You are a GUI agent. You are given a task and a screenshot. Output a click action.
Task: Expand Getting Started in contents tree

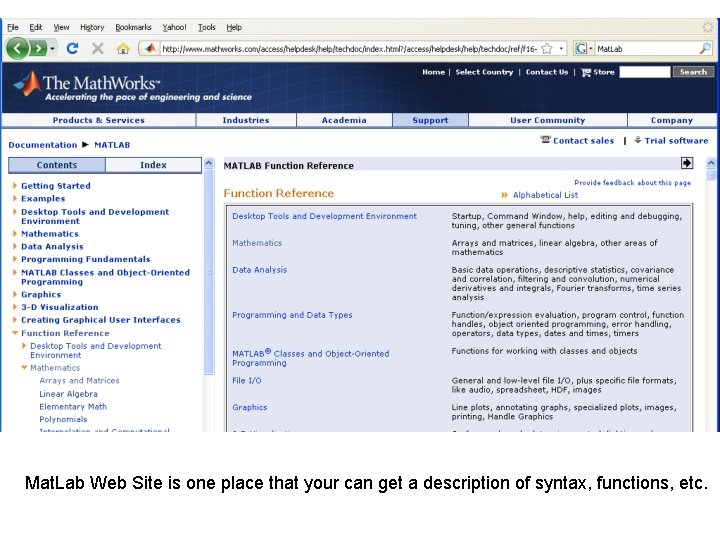click(x=15, y=186)
